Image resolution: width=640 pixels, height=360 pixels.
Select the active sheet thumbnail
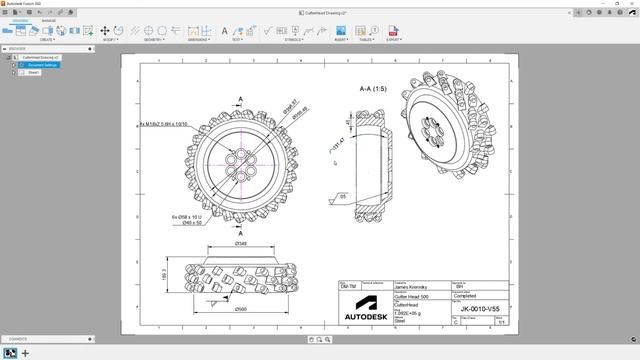pos(10,353)
